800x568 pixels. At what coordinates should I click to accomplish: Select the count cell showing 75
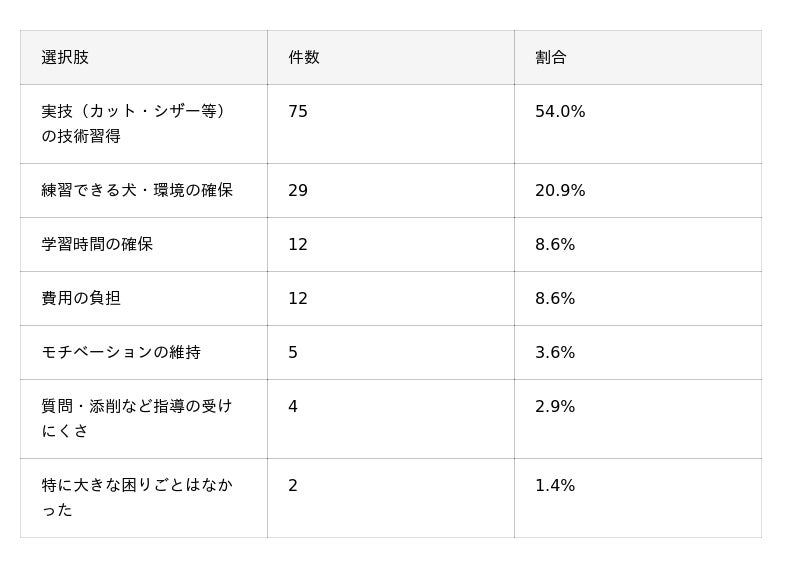391,124
